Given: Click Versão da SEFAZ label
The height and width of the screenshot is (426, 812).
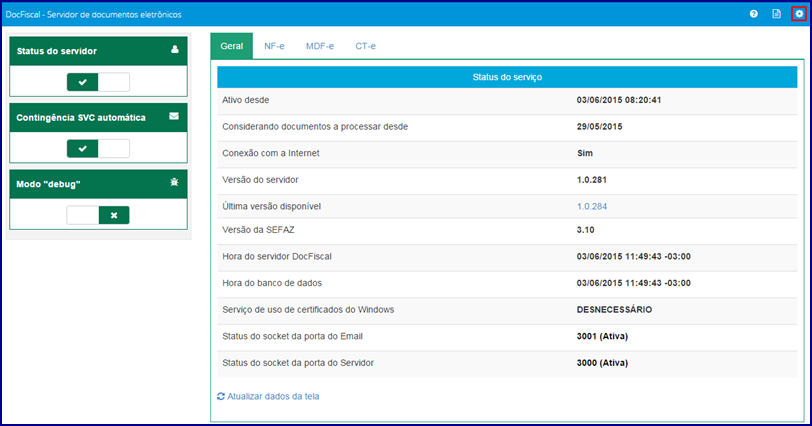Looking at the screenshot, I should pos(258,230).
